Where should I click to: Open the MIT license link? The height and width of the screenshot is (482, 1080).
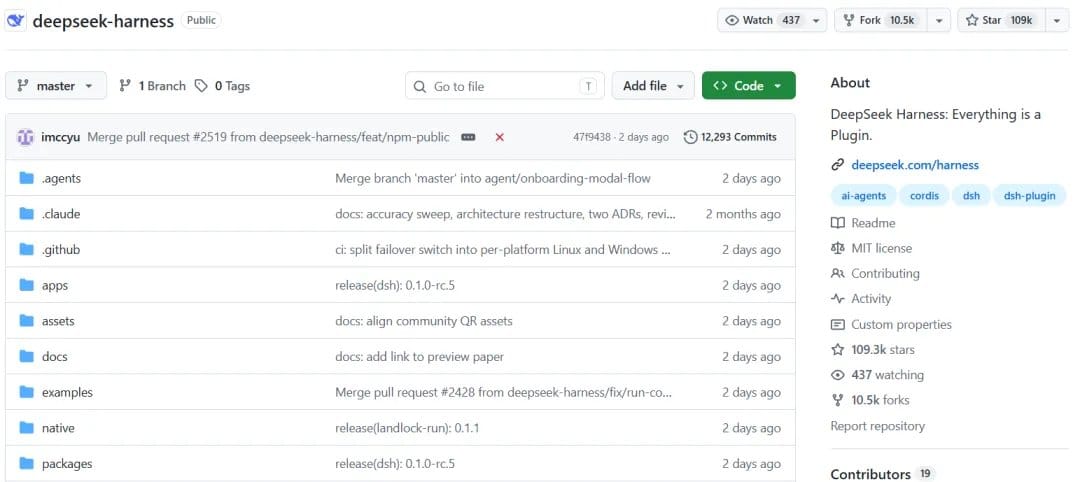pyautogui.click(x=882, y=248)
